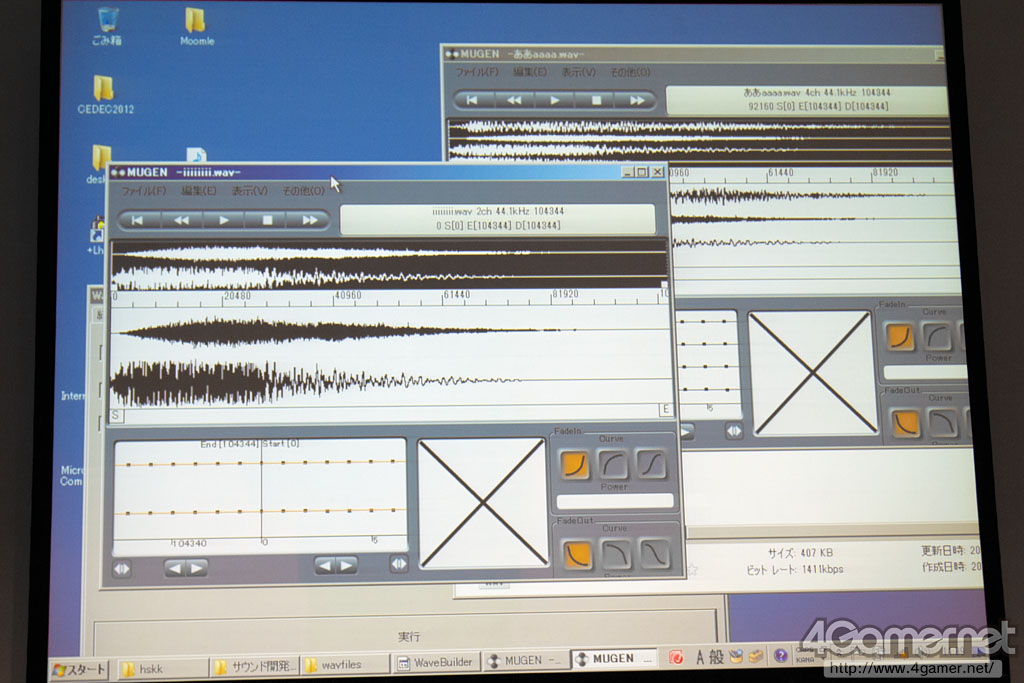Skip to start in the iiiiiiii.wav window
Viewport: 1024px width, 683px height.
click(x=138, y=220)
